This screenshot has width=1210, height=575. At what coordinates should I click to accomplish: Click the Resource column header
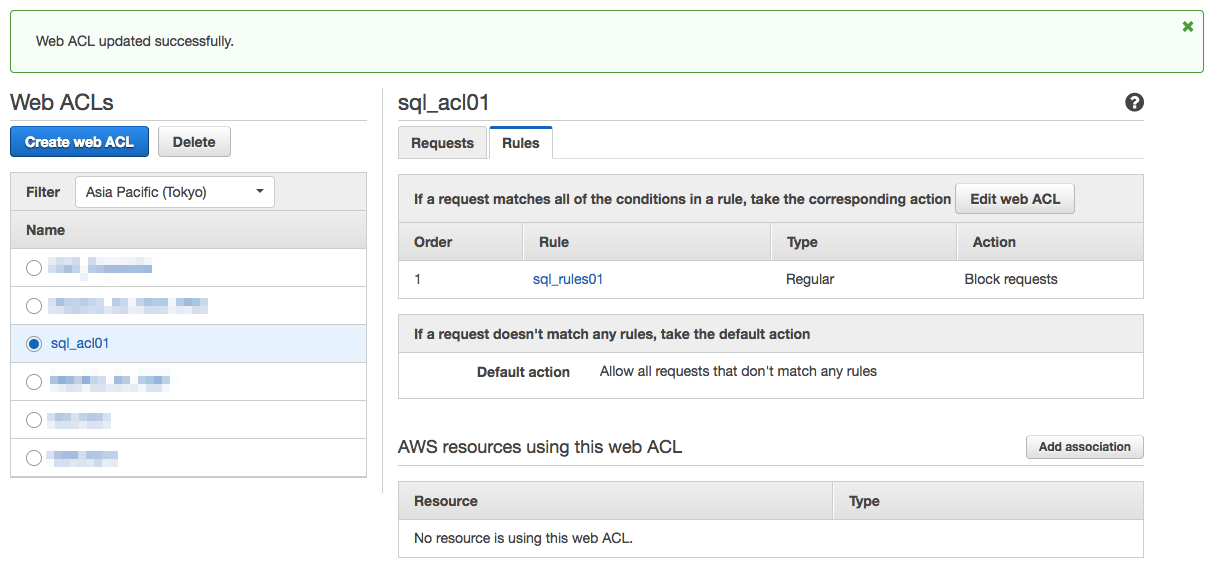coord(446,501)
